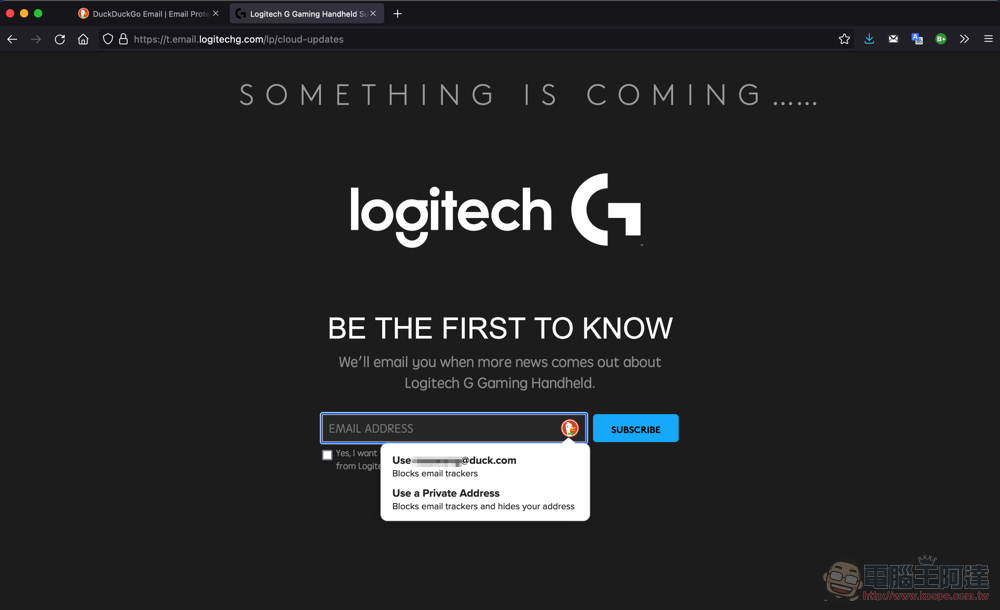Bookmark this page with the star icon
This screenshot has width=1000, height=610.
coord(844,40)
